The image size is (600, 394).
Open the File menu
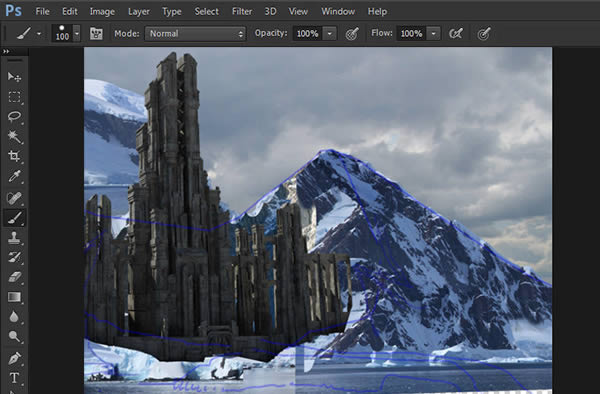[42, 11]
